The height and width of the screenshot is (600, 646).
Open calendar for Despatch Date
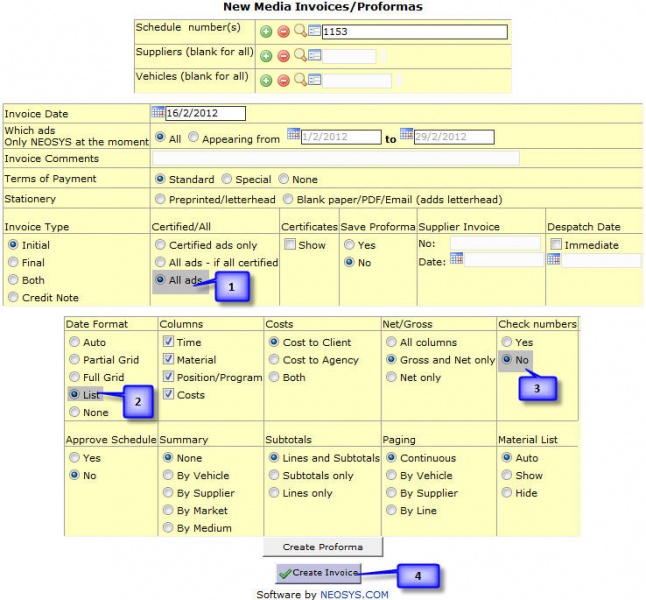click(554, 259)
